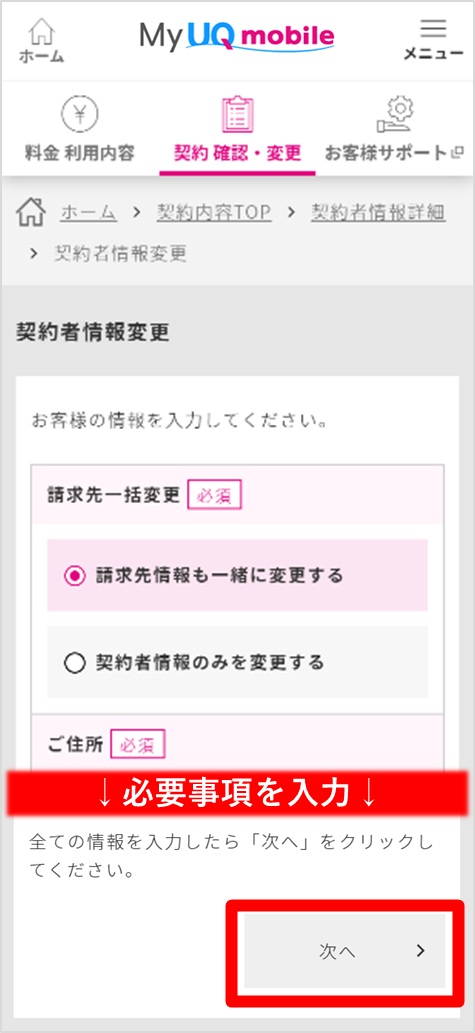Image resolution: width=475 pixels, height=1033 pixels.
Task: Open 契約者情報詳細 breadcrumb link
Action: [x=378, y=212]
